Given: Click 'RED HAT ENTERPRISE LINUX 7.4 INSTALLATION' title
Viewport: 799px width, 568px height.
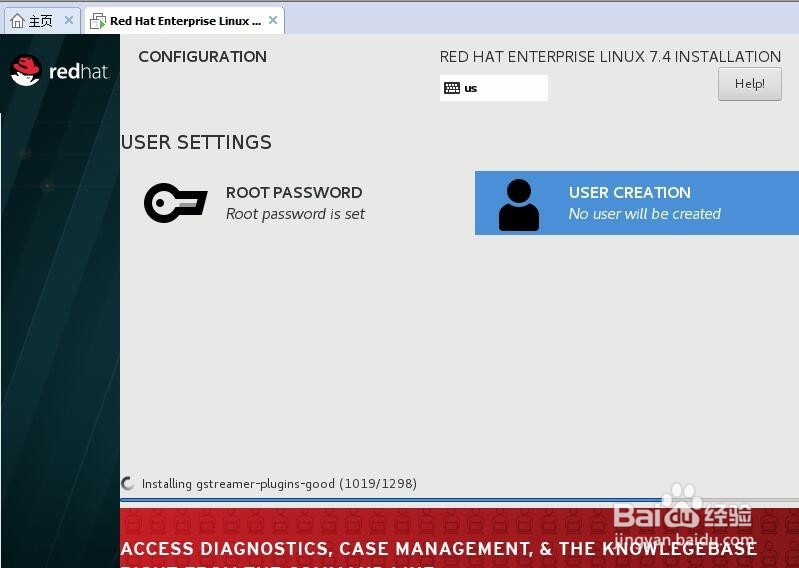Looking at the screenshot, I should coord(610,57).
